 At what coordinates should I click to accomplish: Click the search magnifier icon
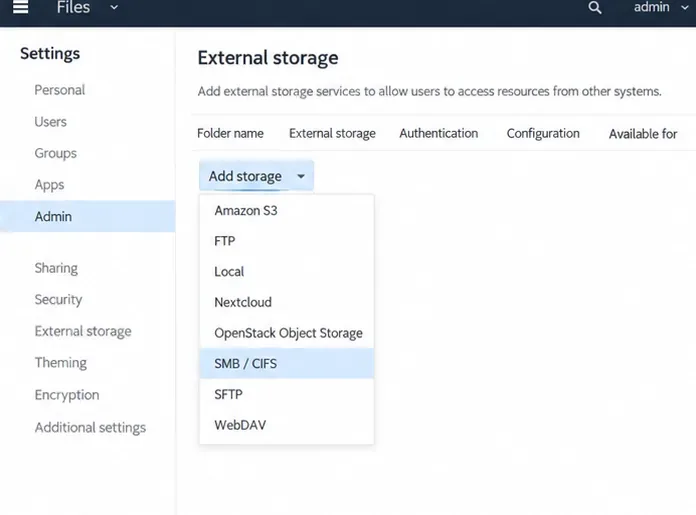[x=595, y=8]
